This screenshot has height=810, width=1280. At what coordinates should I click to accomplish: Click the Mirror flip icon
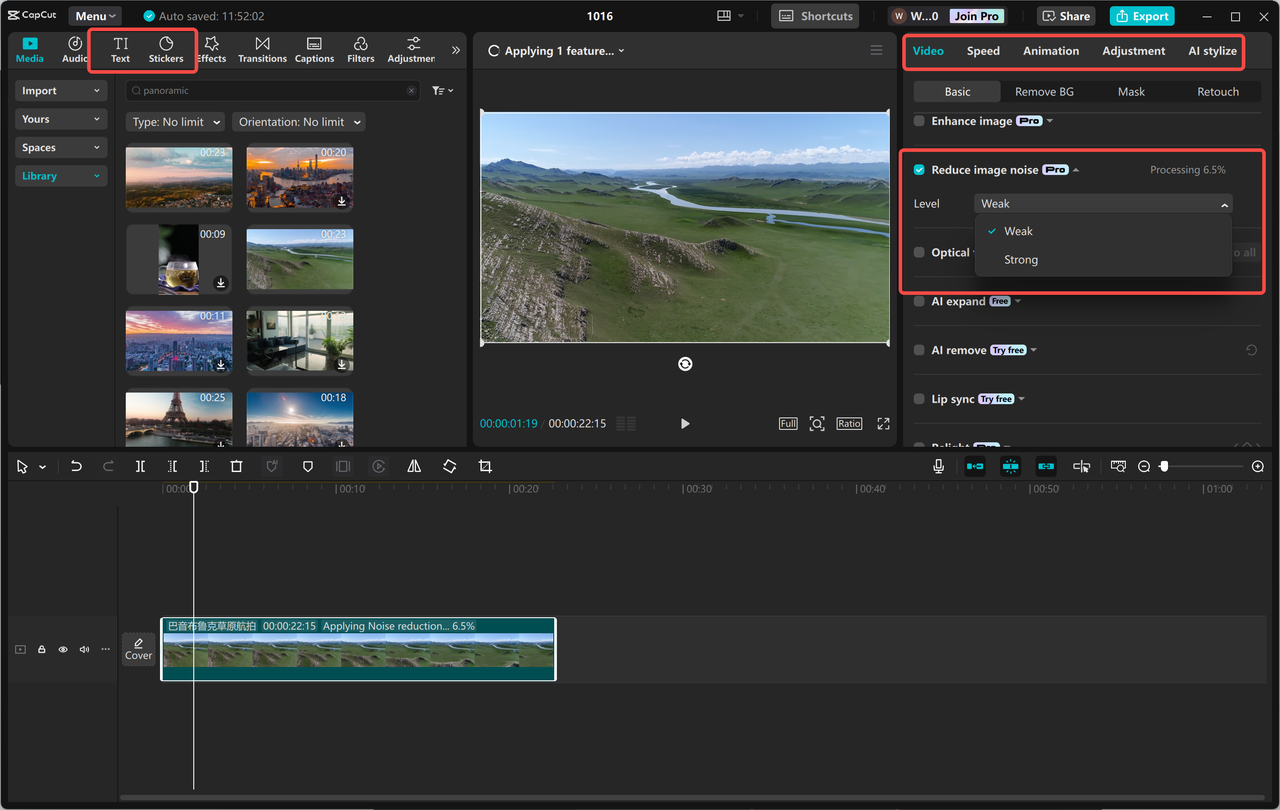tap(414, 465)
